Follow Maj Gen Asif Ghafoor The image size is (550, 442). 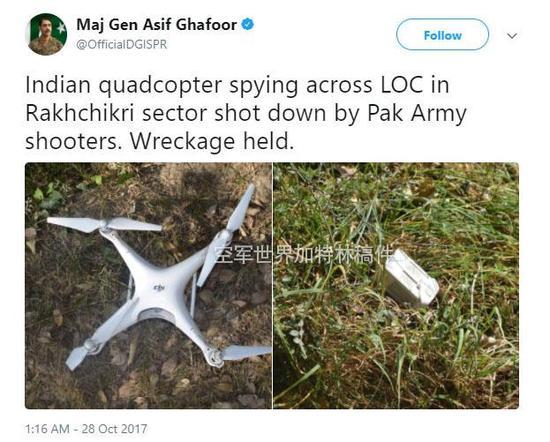click(442, 35)
